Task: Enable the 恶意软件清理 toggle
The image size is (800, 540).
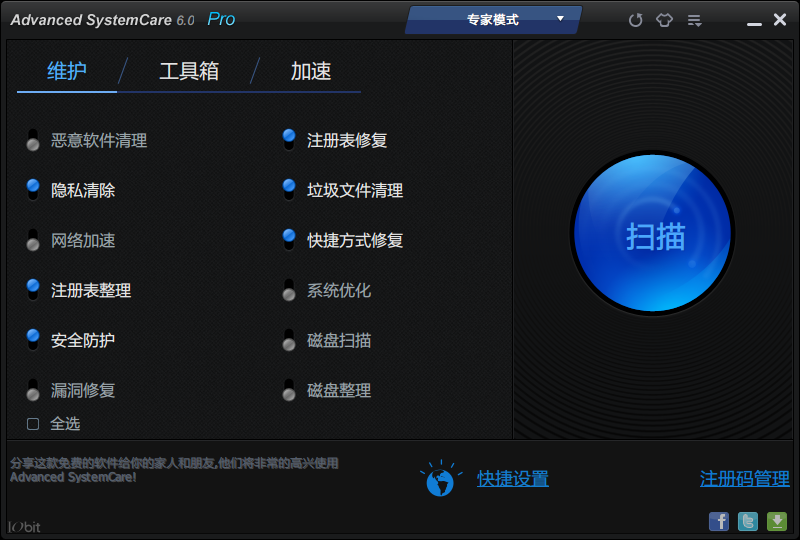Action: point(33,140)
